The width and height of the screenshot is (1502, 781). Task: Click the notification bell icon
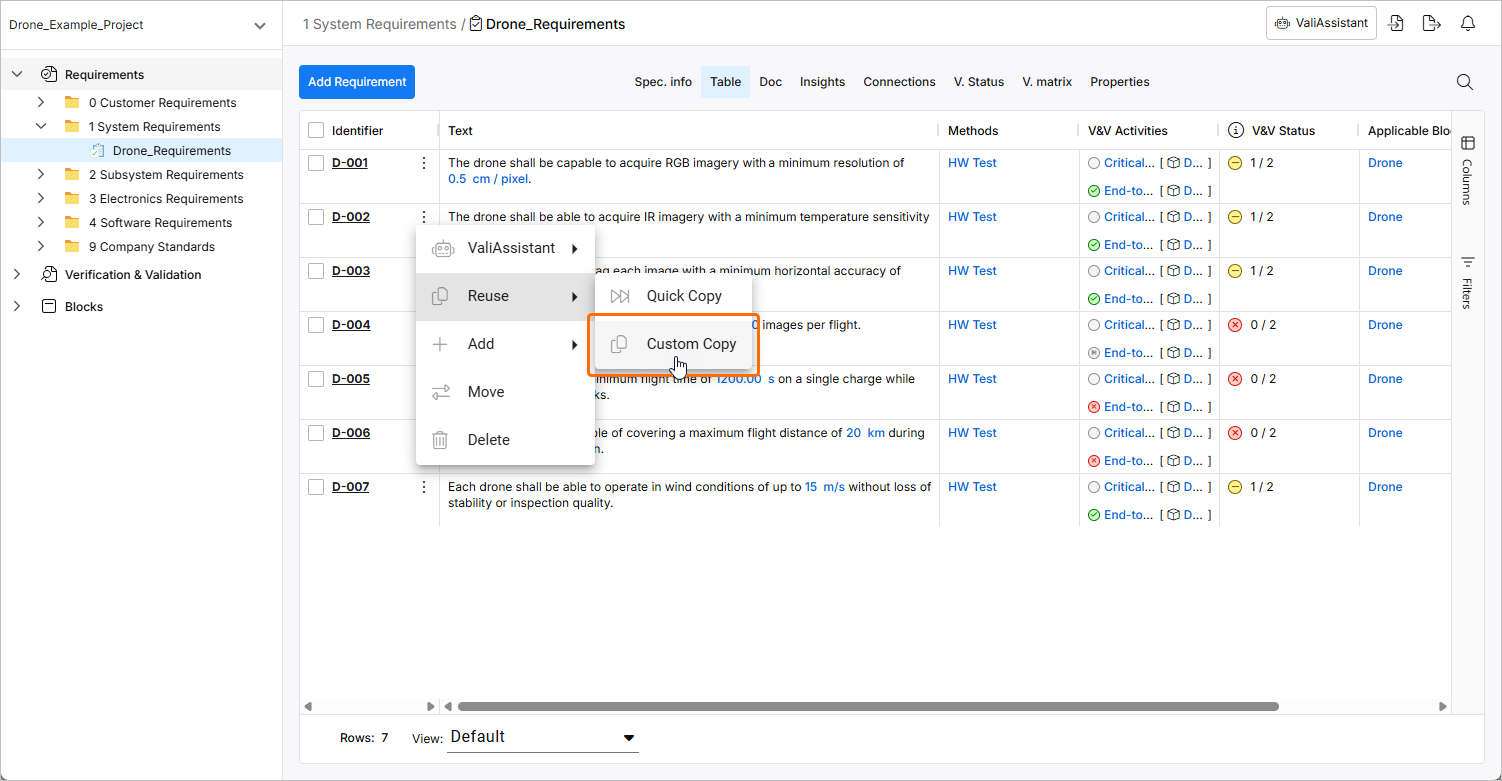(x=1467, y=24)
